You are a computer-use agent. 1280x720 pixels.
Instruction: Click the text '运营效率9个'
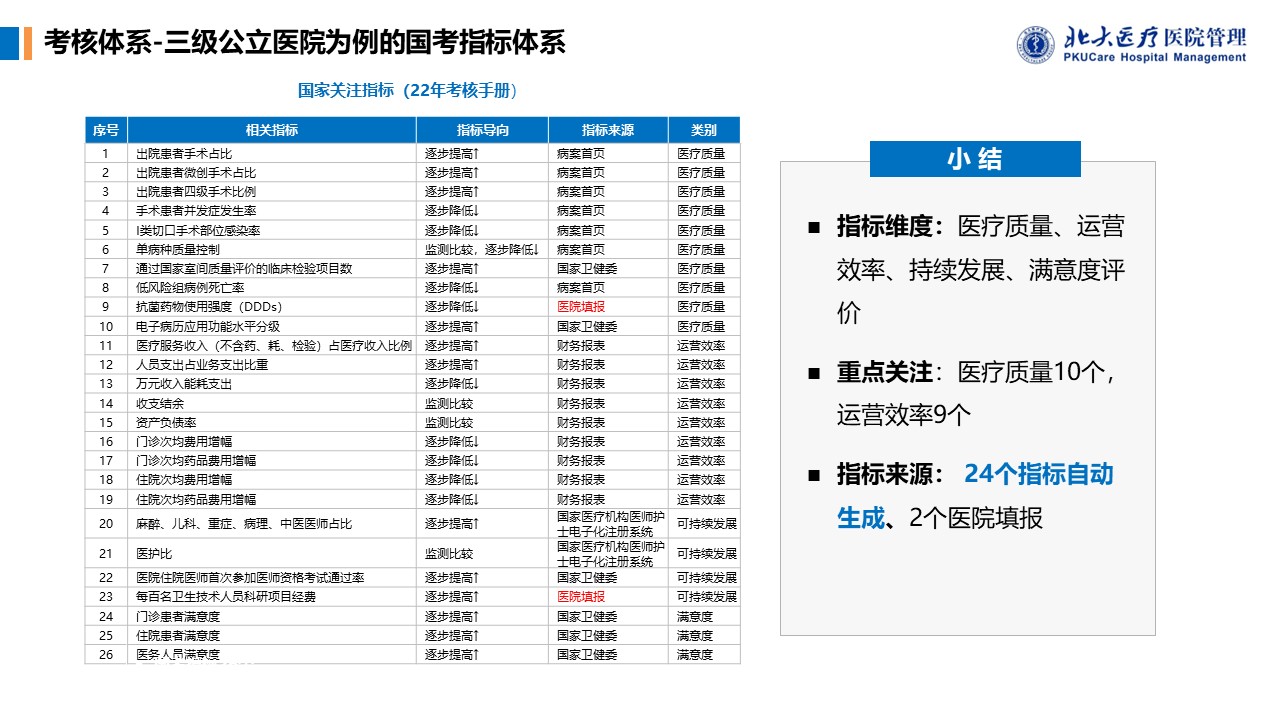tap(904, 416)
